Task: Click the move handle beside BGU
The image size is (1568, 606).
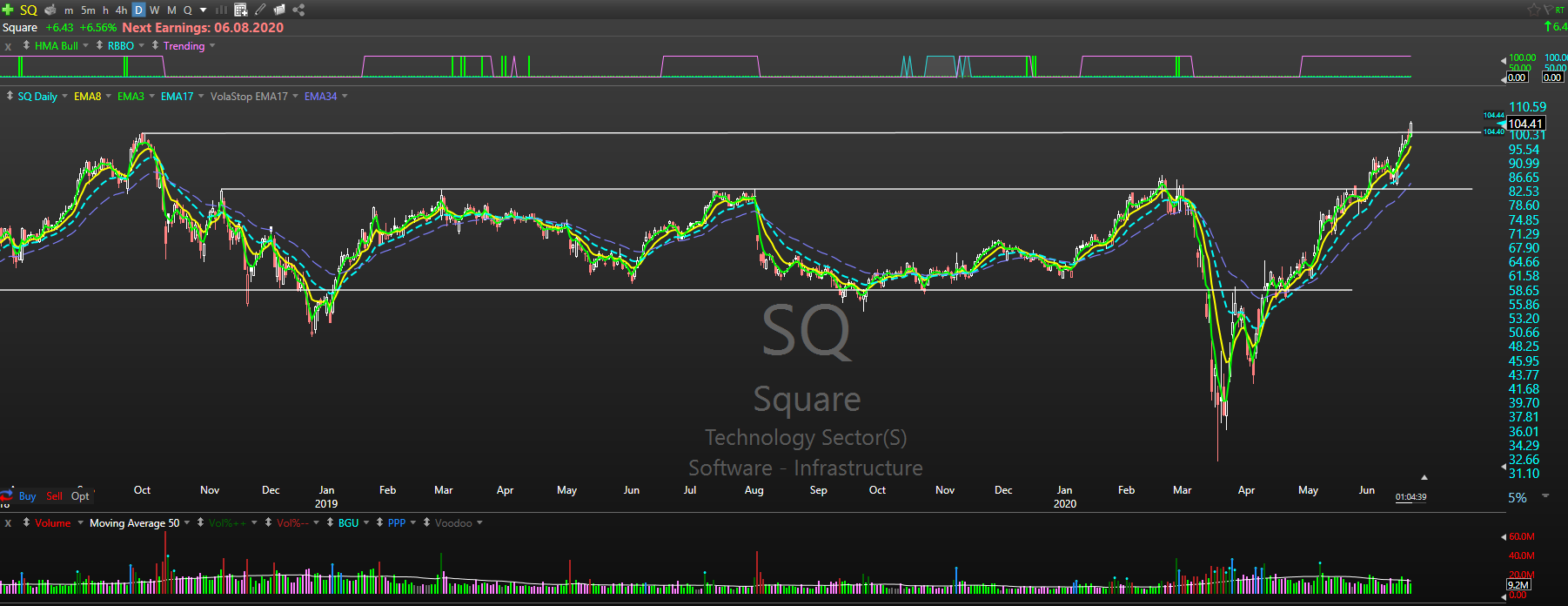Action: [330, 522]
